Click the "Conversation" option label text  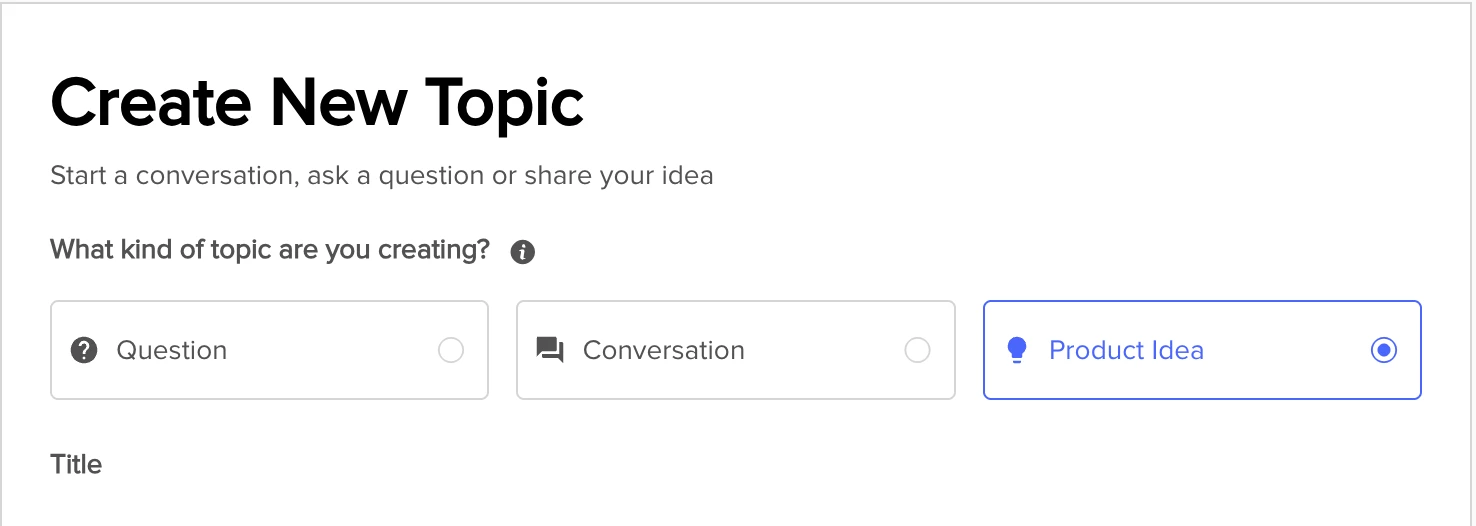[664, 350]
